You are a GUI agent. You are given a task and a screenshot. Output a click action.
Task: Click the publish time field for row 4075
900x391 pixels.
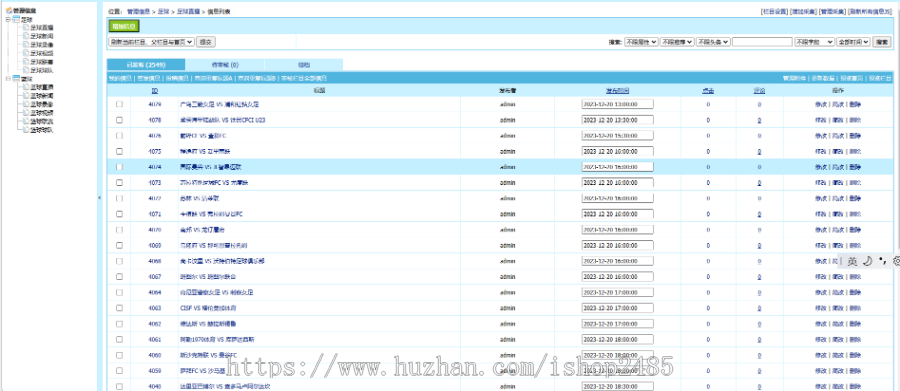click(618, 151)
